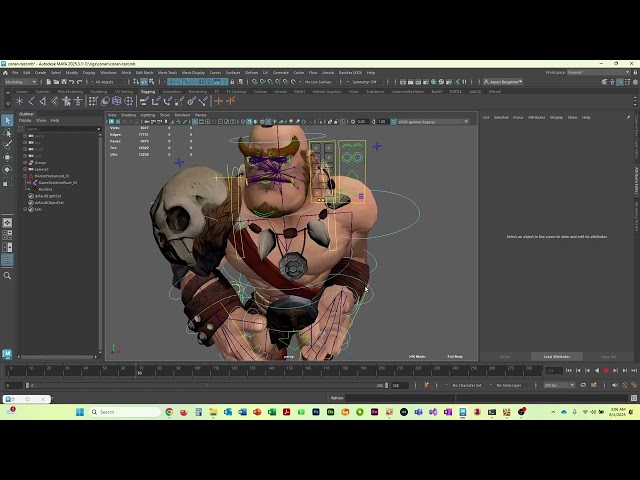Switch to the Animation shelf tab

tap(171, 91)
